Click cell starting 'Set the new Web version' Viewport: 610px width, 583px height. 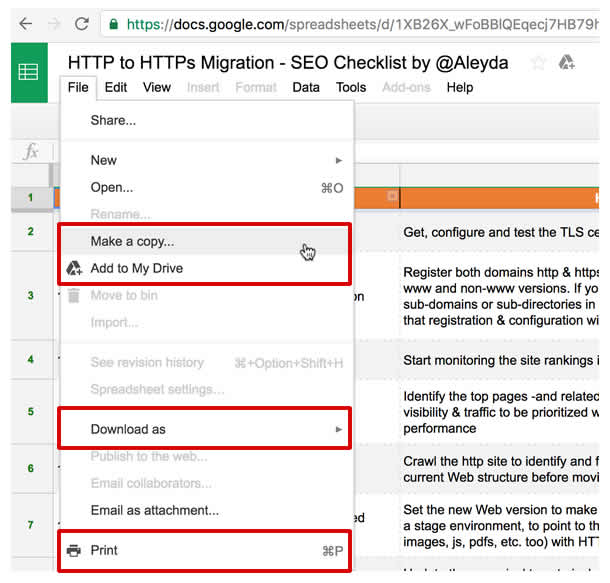click(500, 525)
